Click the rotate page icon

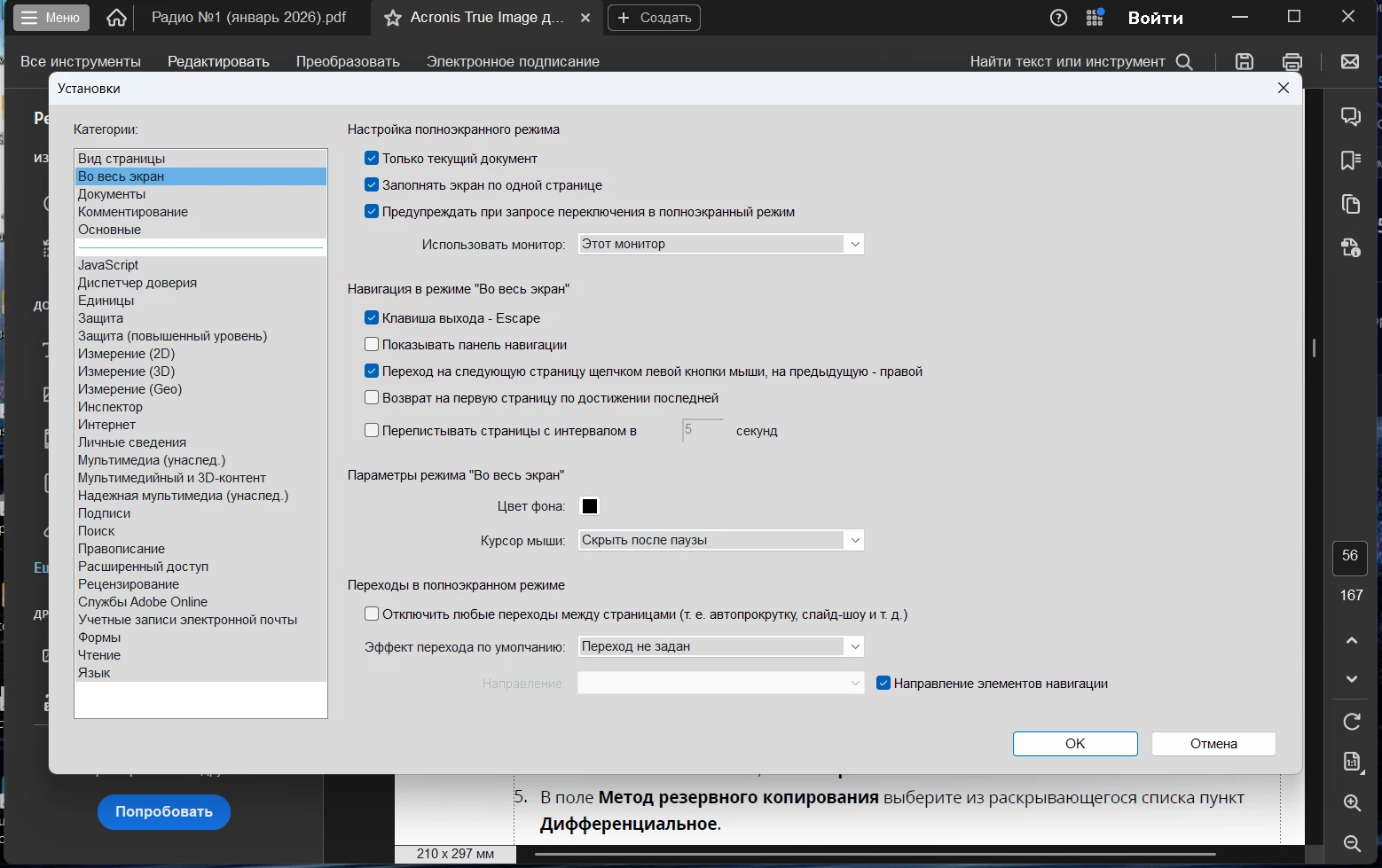[1352, 722]
